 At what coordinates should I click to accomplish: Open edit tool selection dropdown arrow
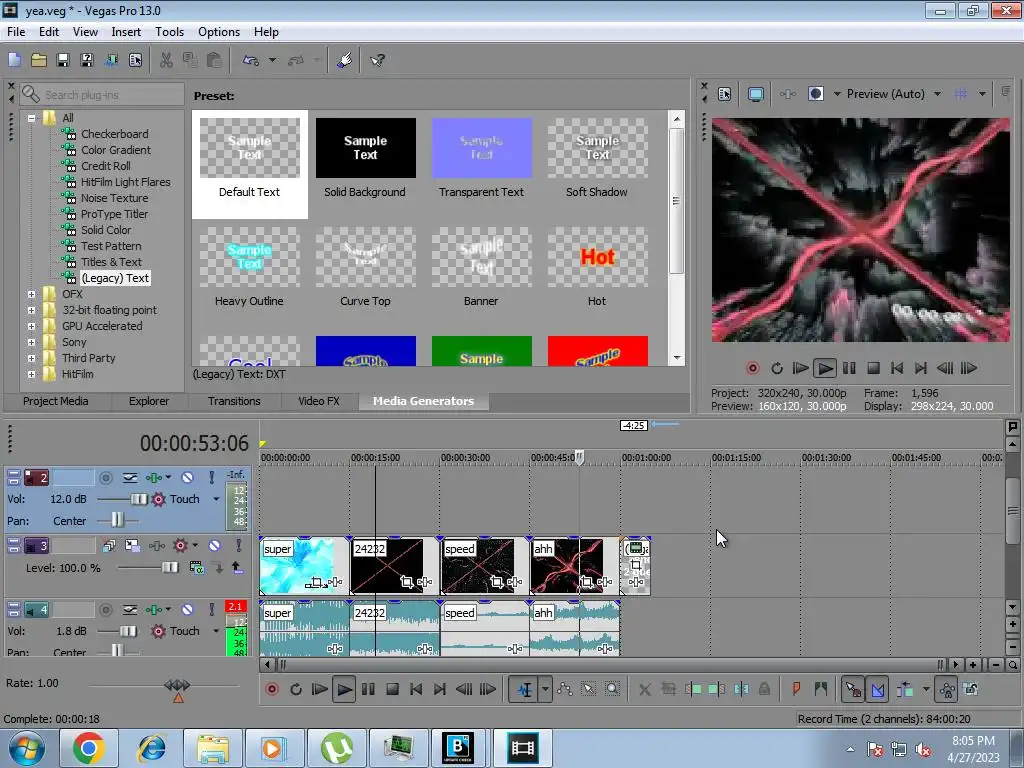(x=545, y=689)
